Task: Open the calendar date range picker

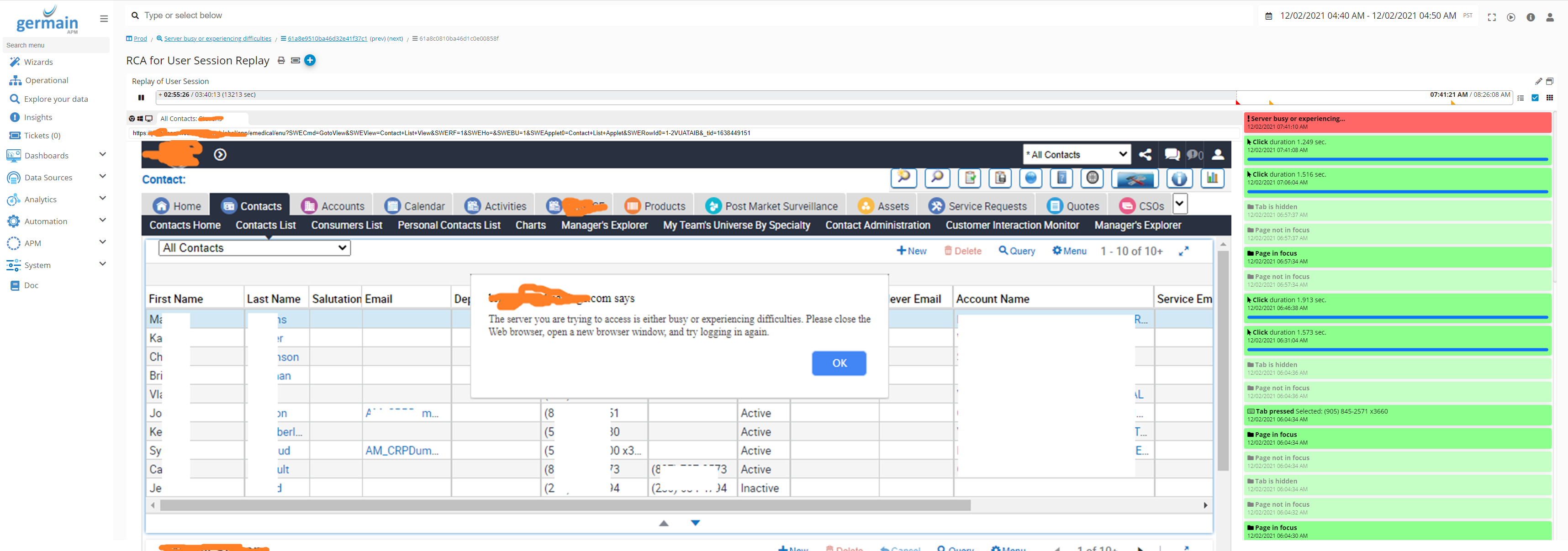Action: (x=1269, y=16)
